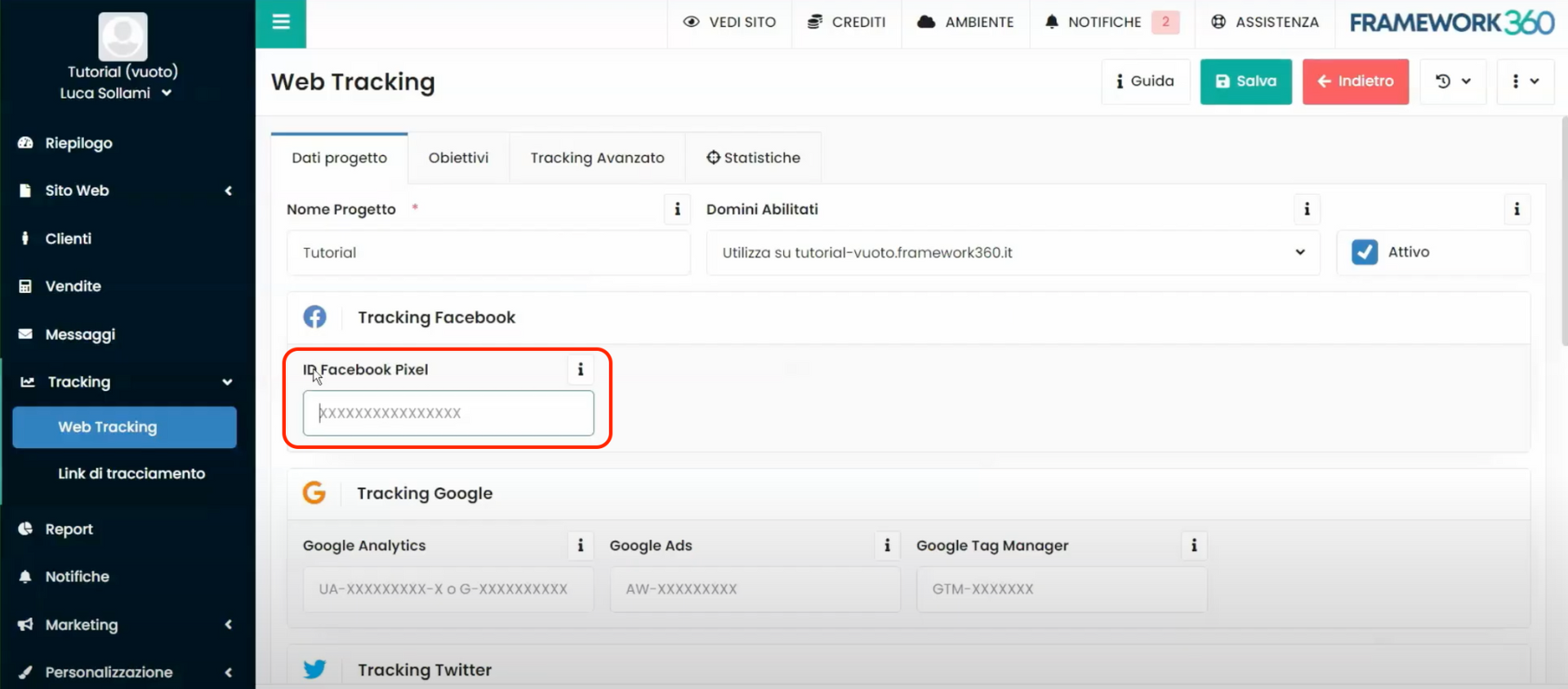Switch to the Obiettivi tab
The height and width of the screenshot is (689, 1568).
coord(458,158)
